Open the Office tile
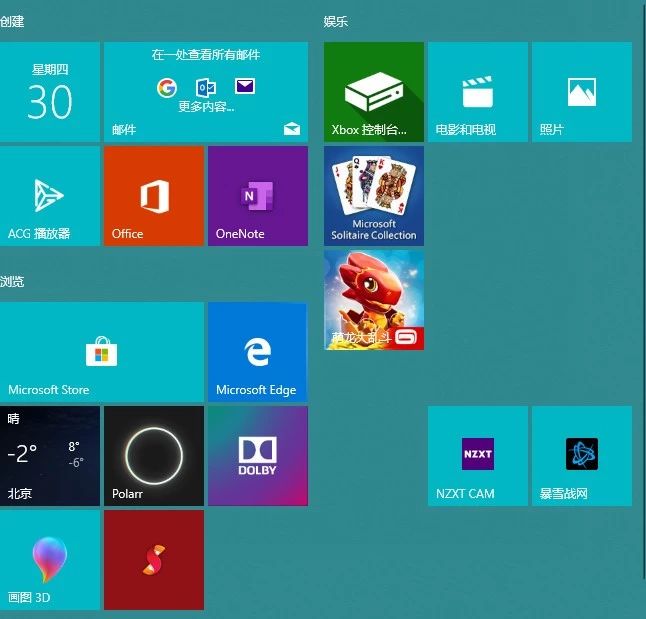The height and width of the screenshot is (619, 646). pyautogui.click(x=154, y=196)
